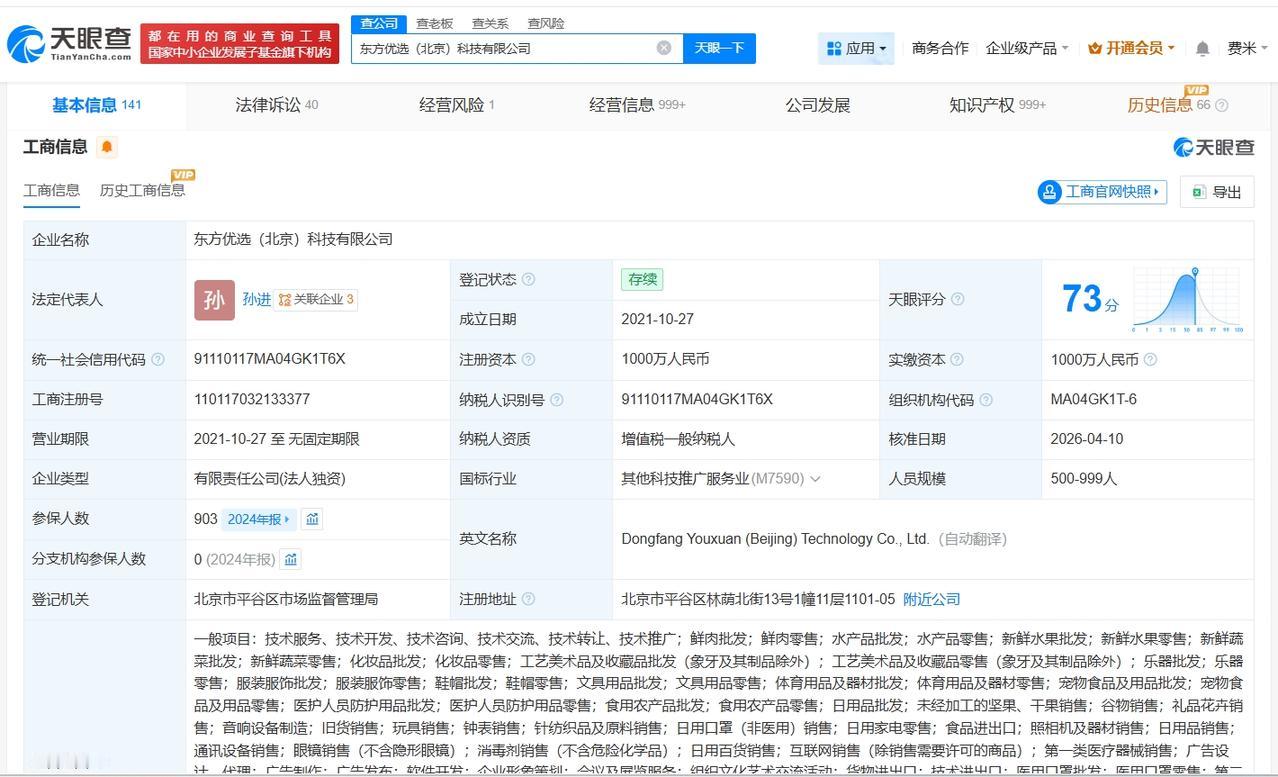Image resolution: width=1278 pixels, height=777 pixels.
Task: Select 查公司 search tab
Action: (379, 23)
